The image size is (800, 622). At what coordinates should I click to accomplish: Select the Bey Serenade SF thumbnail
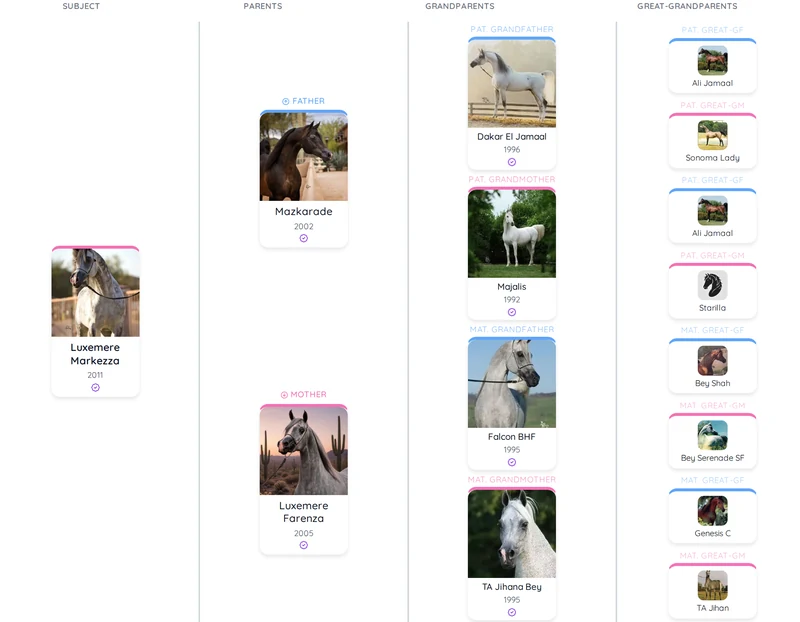point(712,435)
